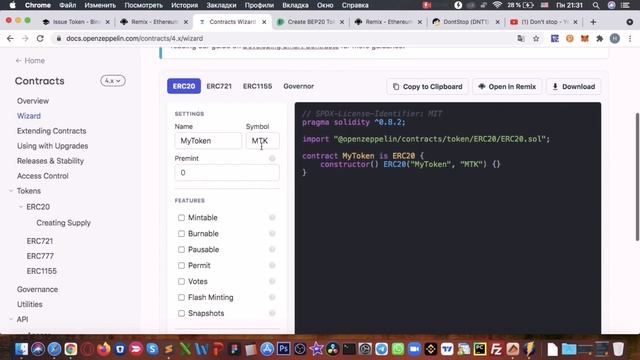640x360 pixels.
Task: Click the address bar URL
Action: point(134,38)
